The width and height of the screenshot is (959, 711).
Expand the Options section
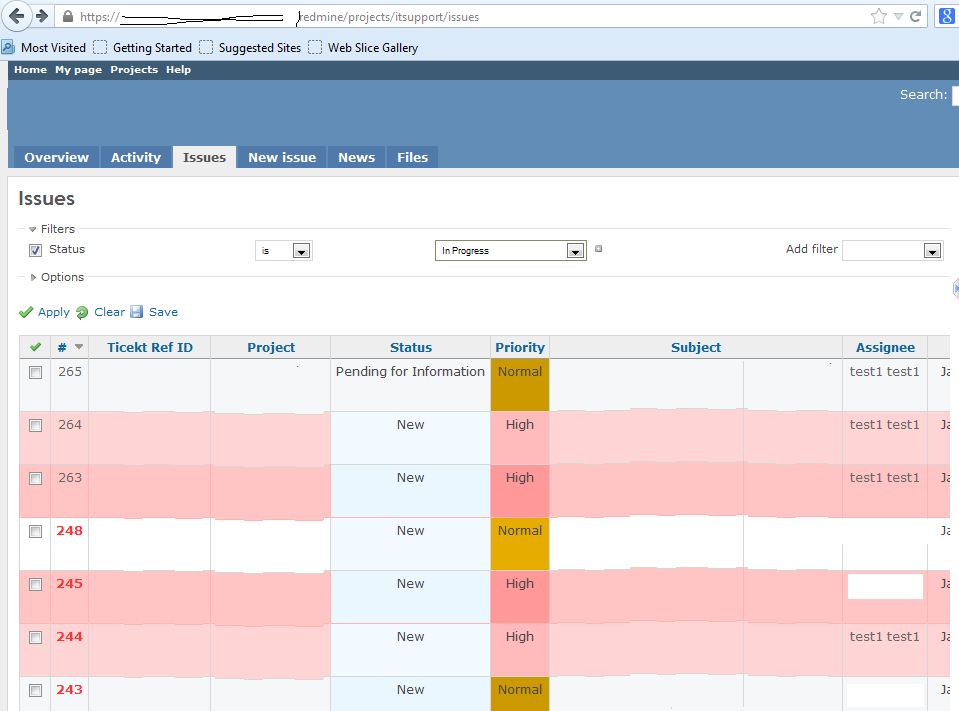(57, 277)
